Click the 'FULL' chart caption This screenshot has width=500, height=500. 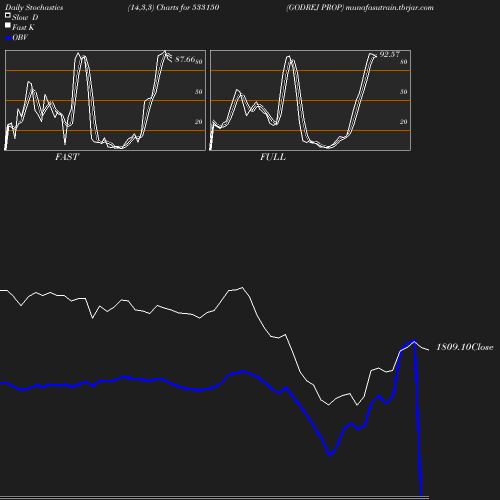pos(273,157)
